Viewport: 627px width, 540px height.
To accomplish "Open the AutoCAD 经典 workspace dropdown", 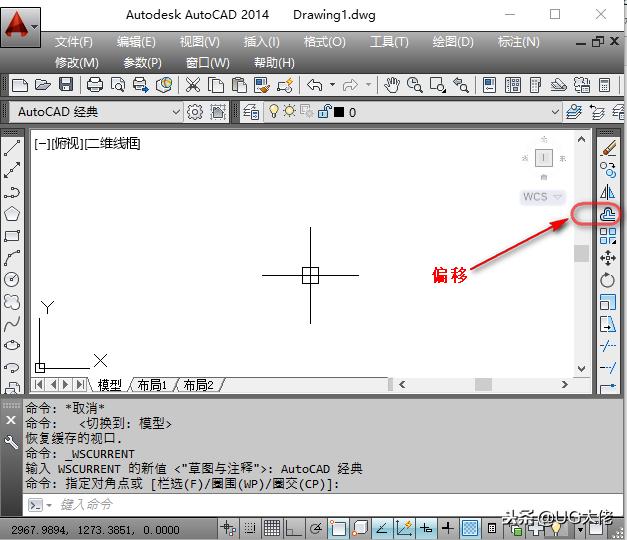I will [x=176, y=112].
